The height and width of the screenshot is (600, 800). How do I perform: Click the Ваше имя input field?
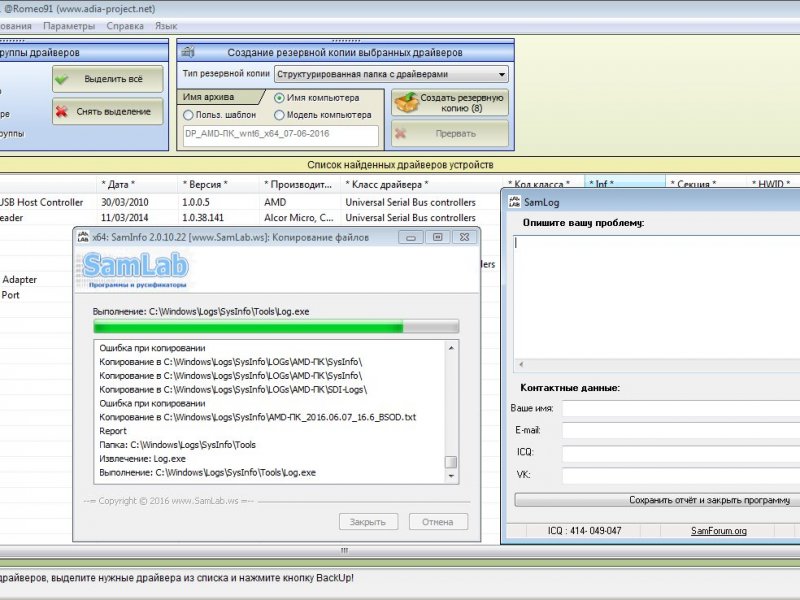681,408
